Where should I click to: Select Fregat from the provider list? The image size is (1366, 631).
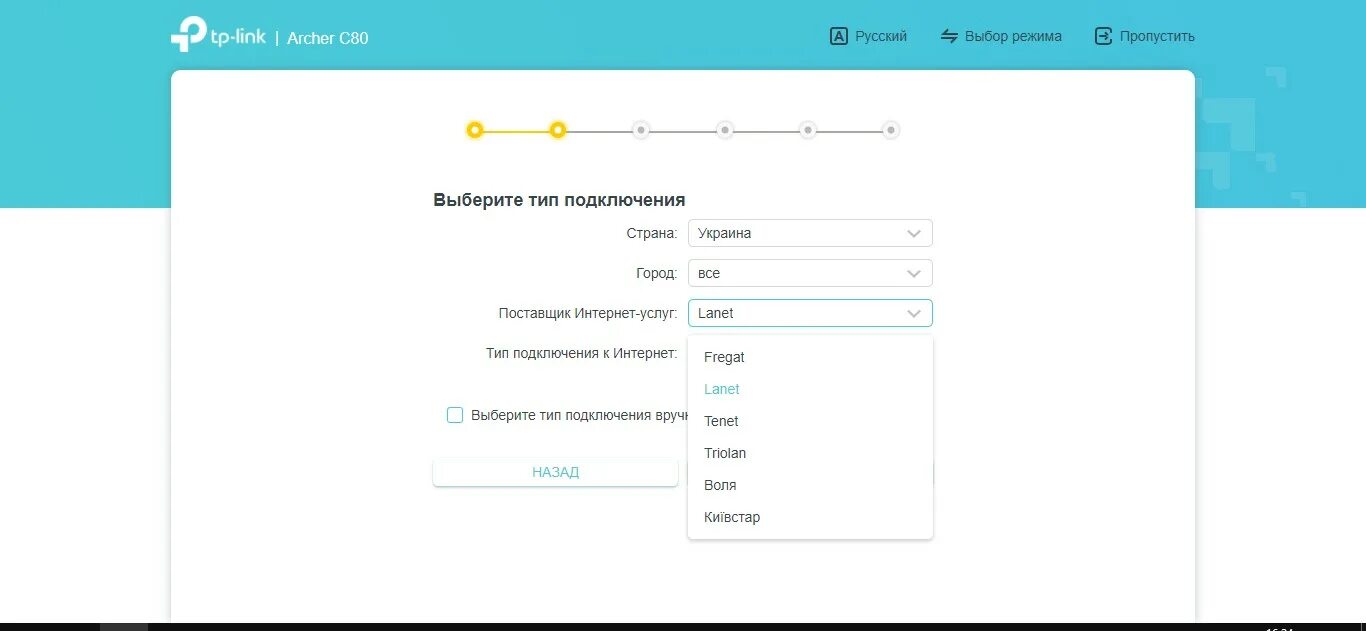pyautogui.click(x=810, y=357)
